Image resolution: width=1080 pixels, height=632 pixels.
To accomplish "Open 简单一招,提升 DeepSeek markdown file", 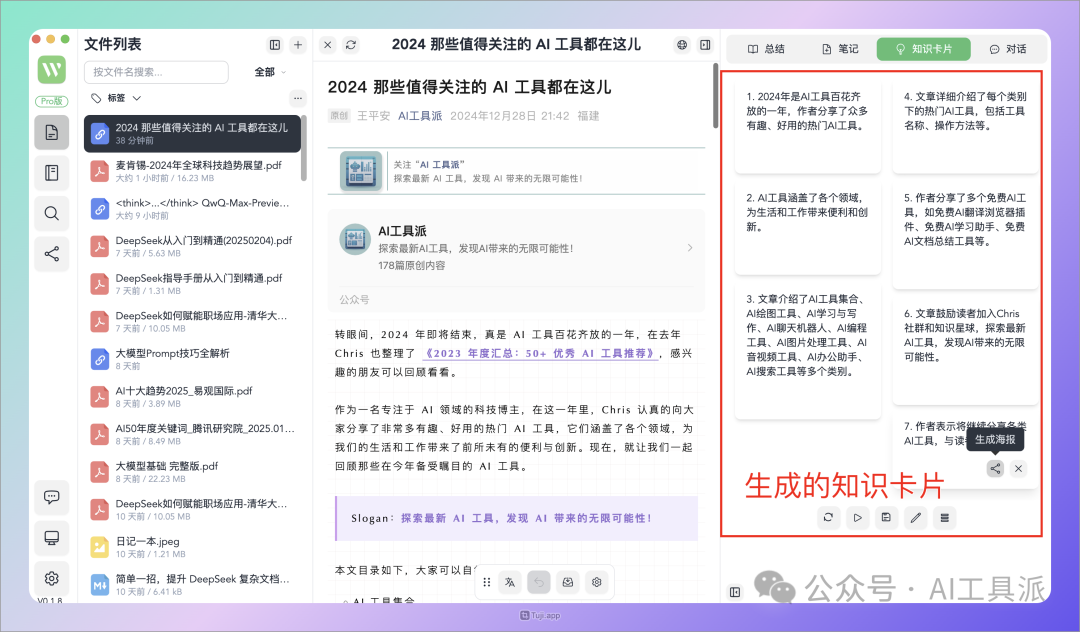I will pyautogui.click(x=192, y=584).
